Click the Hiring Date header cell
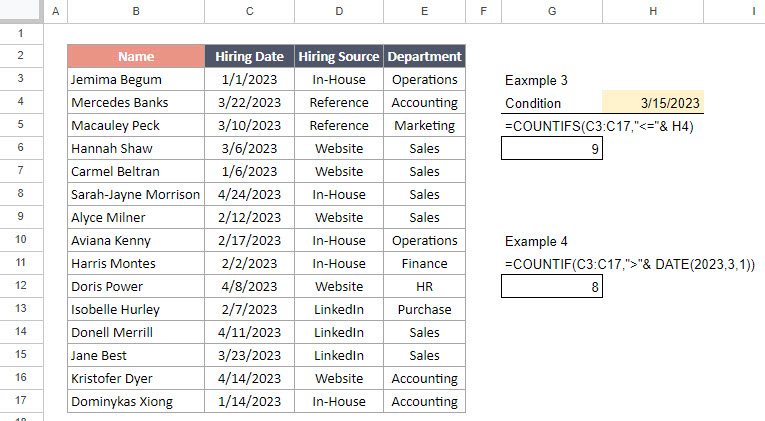 pos(249,56)
